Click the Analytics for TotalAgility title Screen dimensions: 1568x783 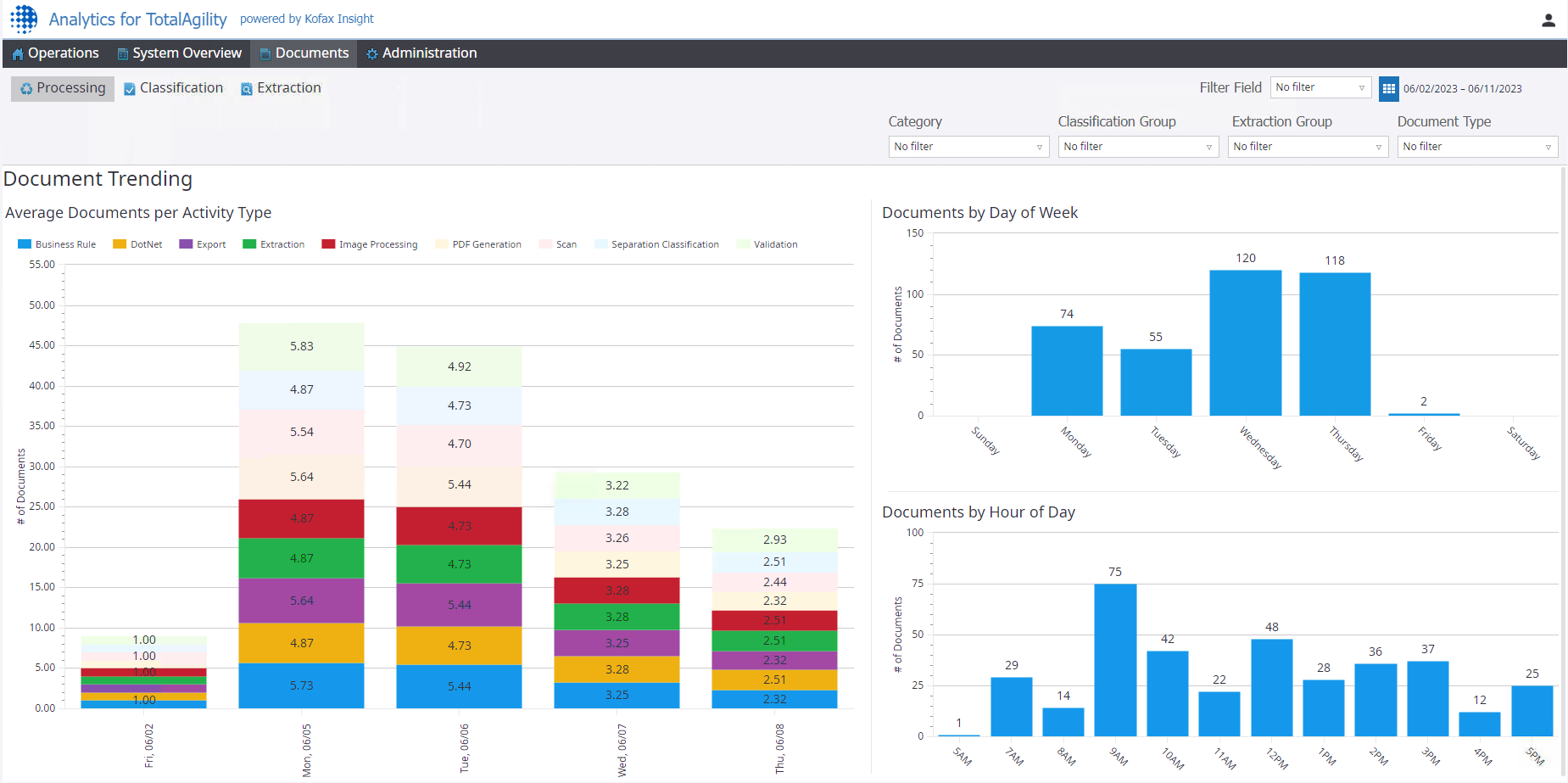[x=137, y=20]
